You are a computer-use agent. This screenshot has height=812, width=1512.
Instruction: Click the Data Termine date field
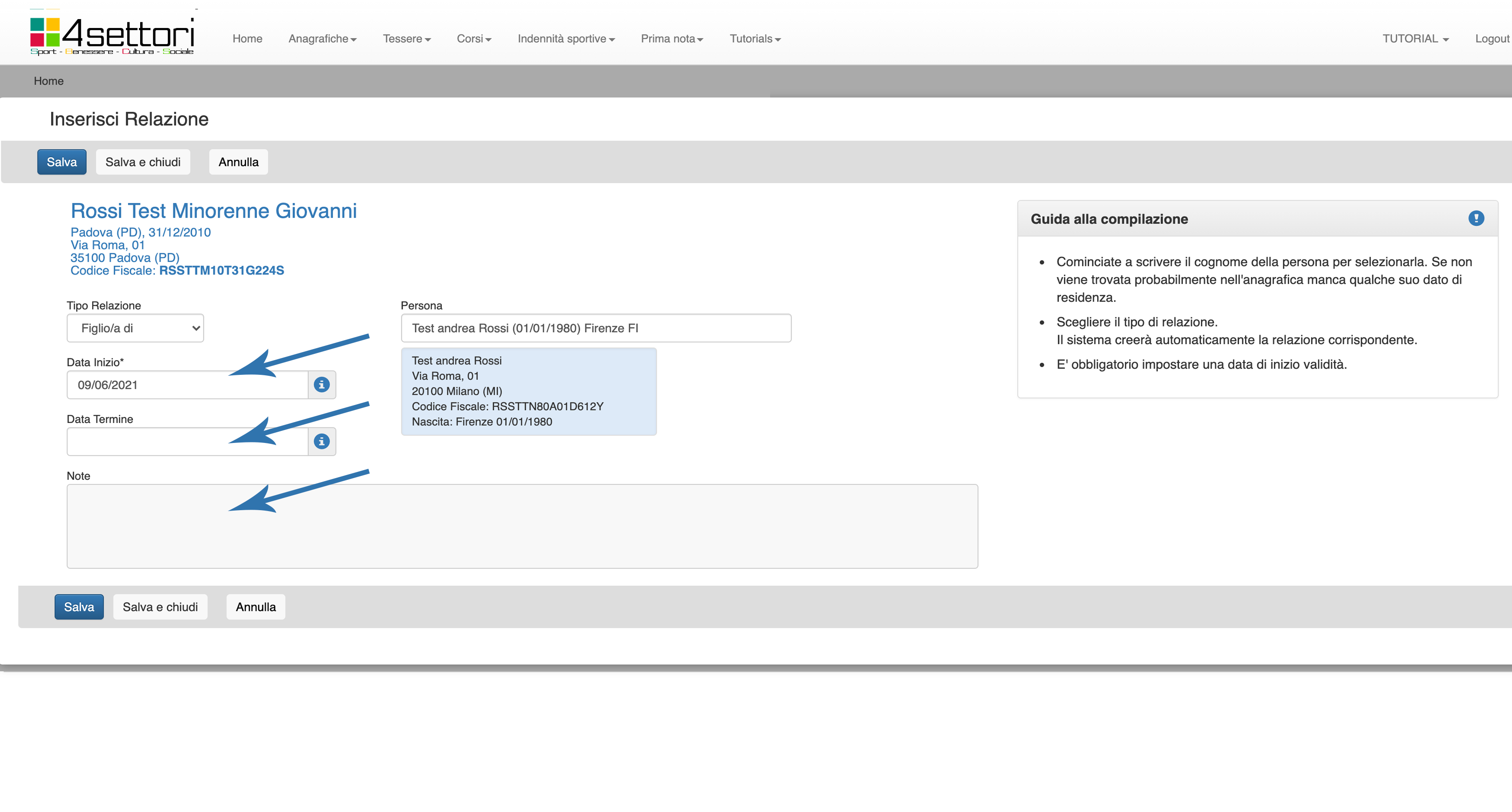coord(186,442)
